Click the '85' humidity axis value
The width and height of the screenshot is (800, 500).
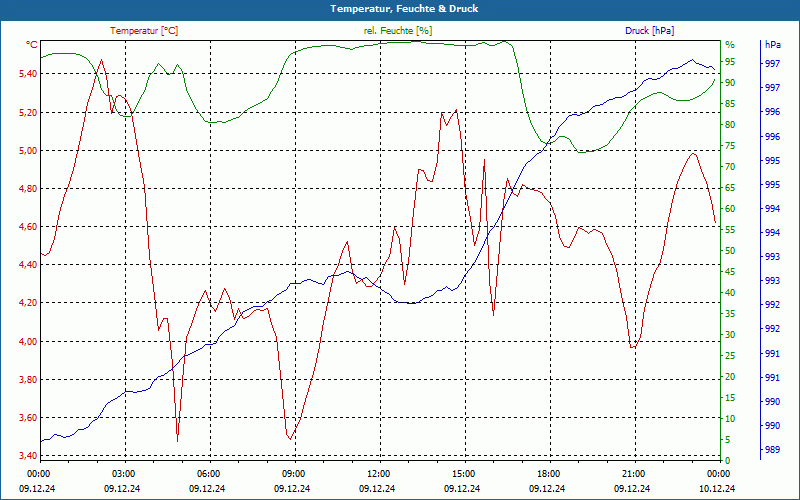(730, 104)
